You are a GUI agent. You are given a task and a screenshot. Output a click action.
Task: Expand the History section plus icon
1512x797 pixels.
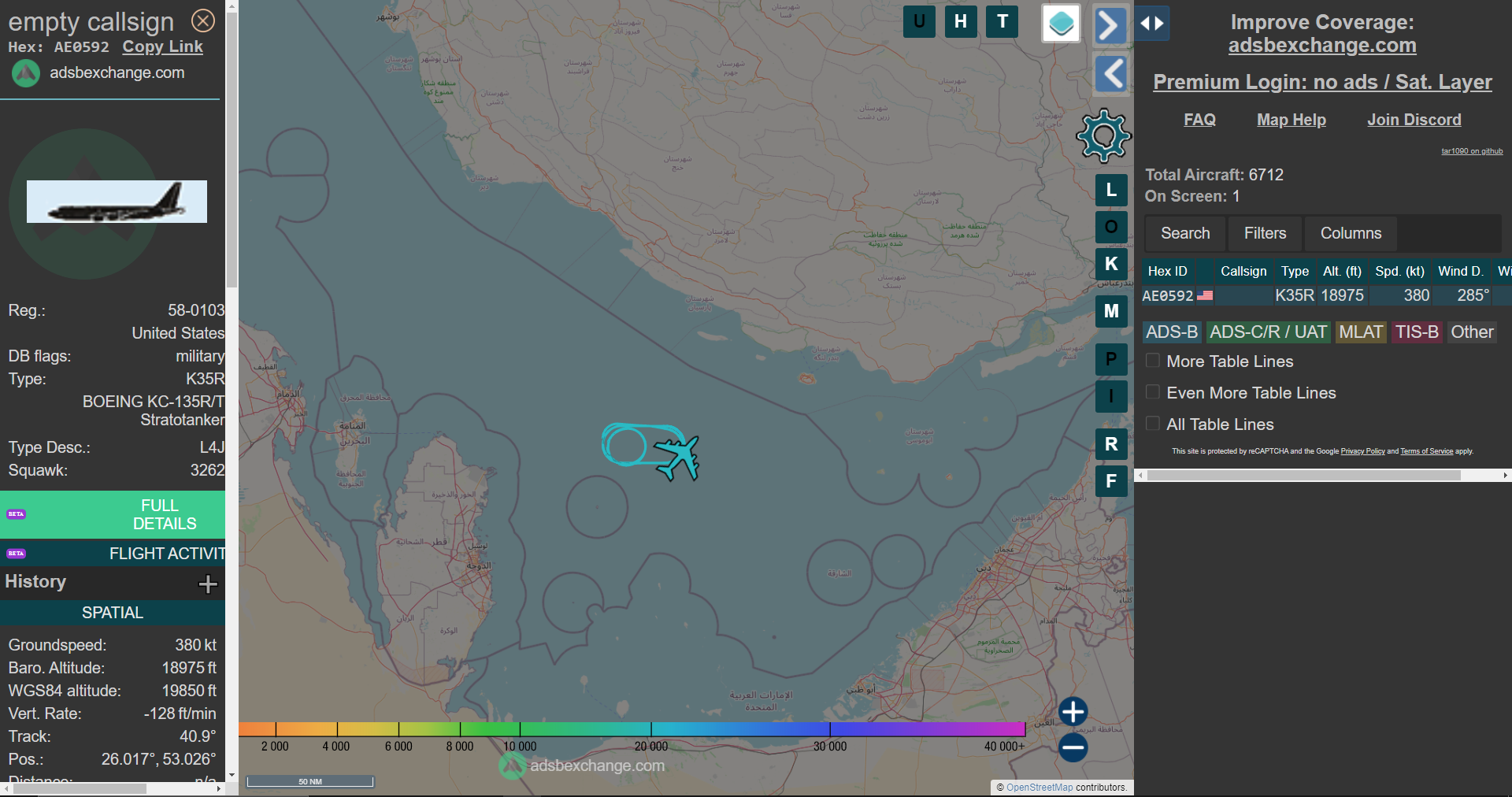pyautogui.click(x=208, y=584)
